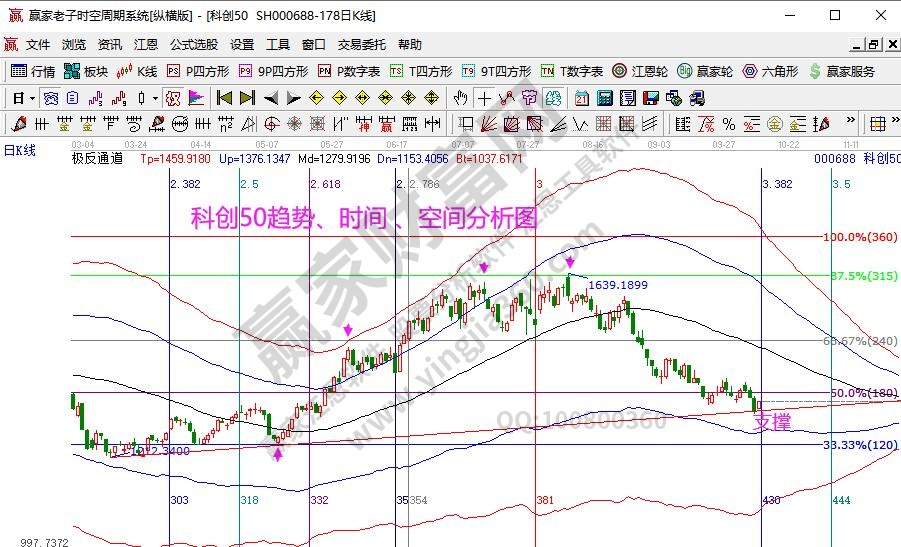Screen dimensions: 901x547
Task: Toggle the crosshair cursor mode
Action: tap(484, 98)
